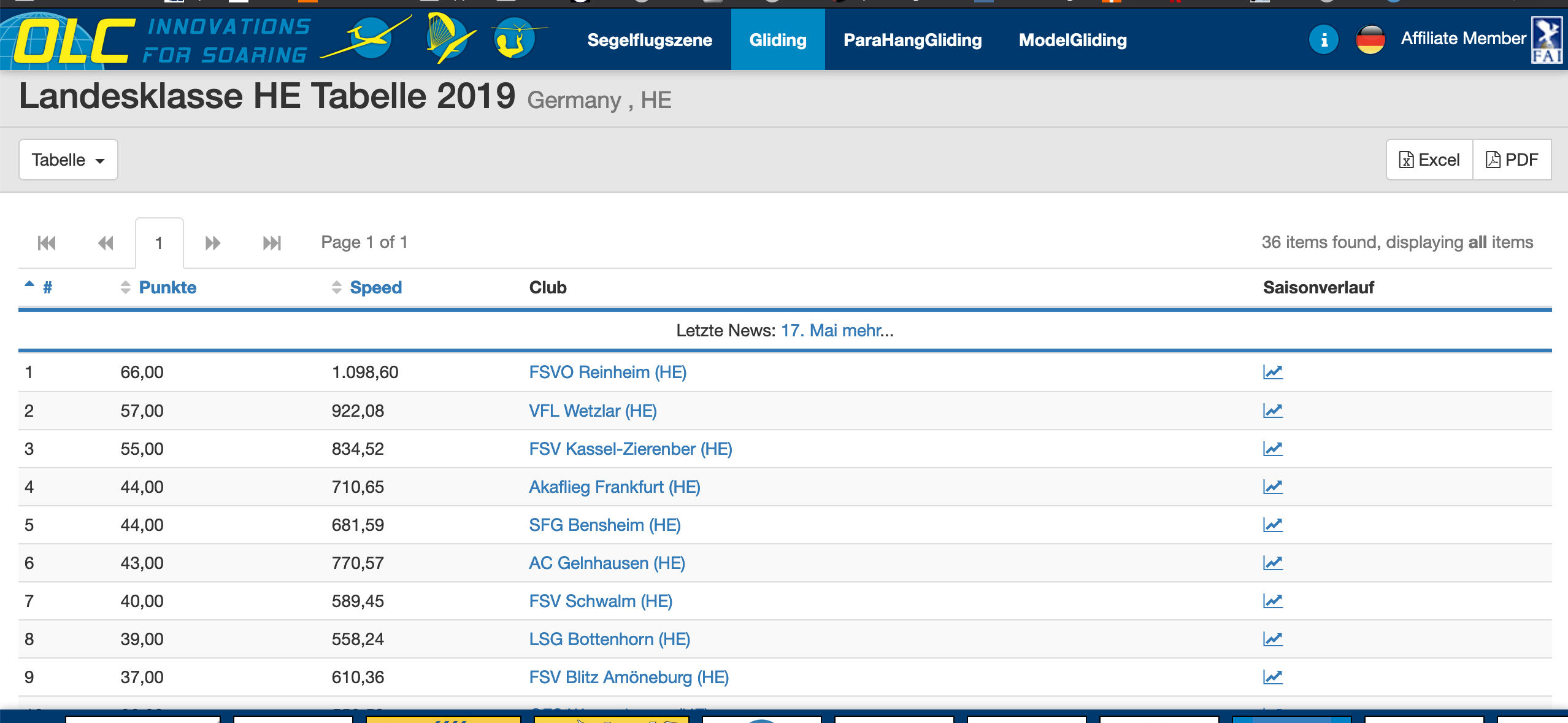The width and height of the screenshot is (1568, 723).
Task: Open VFL Wetzlar (HE) club link
Action: pyautogui.click(x=593, y=411)
